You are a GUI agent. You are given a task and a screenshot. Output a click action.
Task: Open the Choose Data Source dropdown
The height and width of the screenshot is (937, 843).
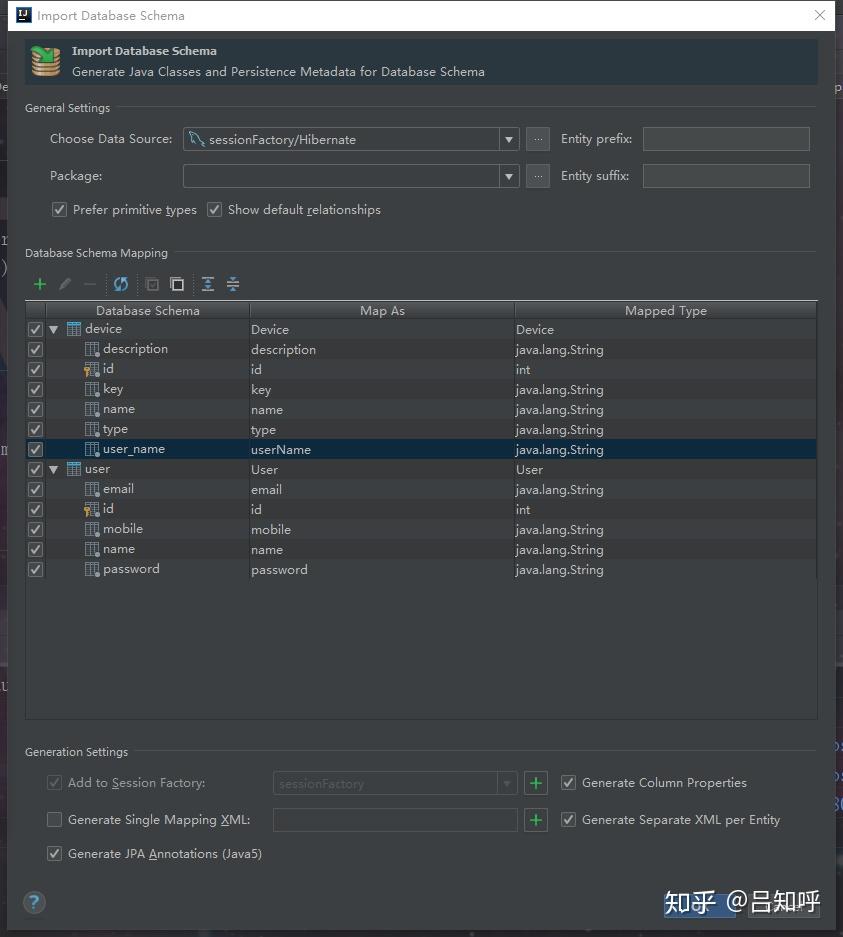509,139
